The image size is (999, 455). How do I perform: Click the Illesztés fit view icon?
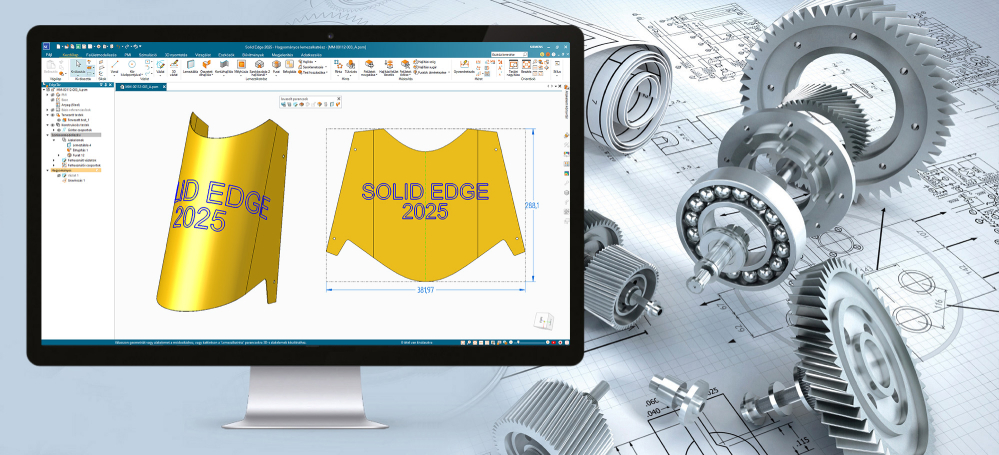point(526,64)
